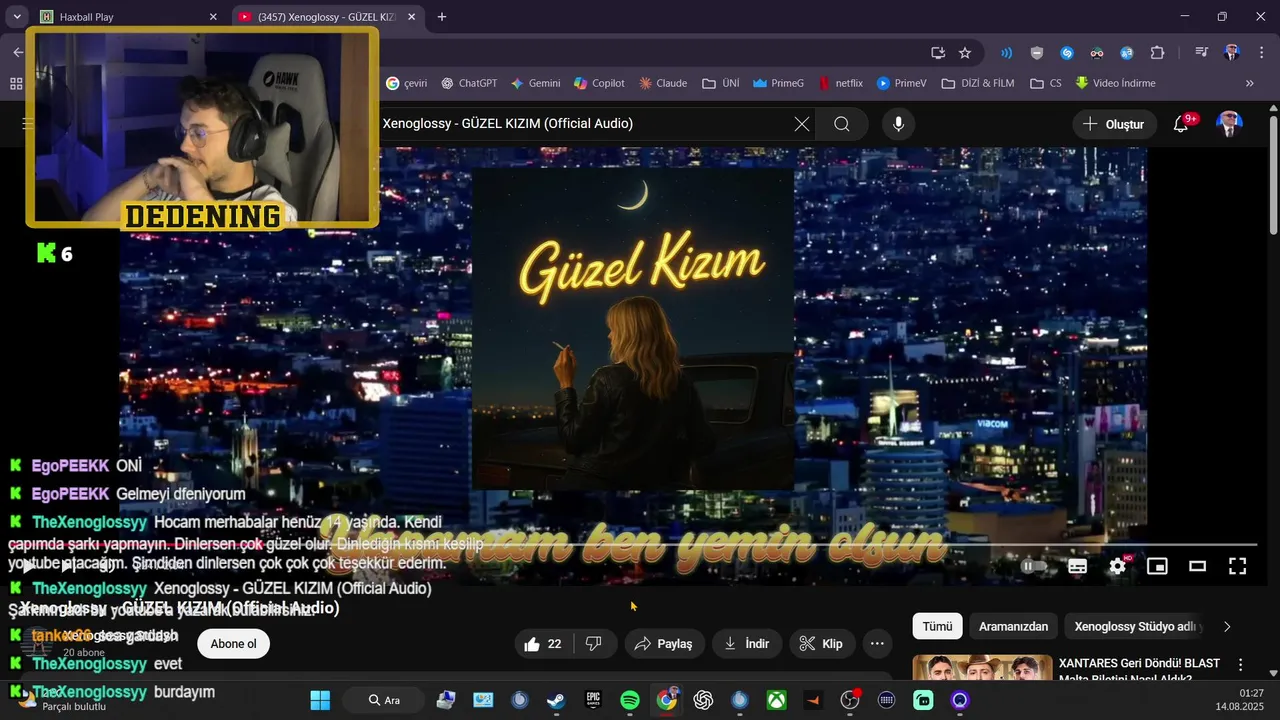Open Steam from the taskbar

pos(556,700)
